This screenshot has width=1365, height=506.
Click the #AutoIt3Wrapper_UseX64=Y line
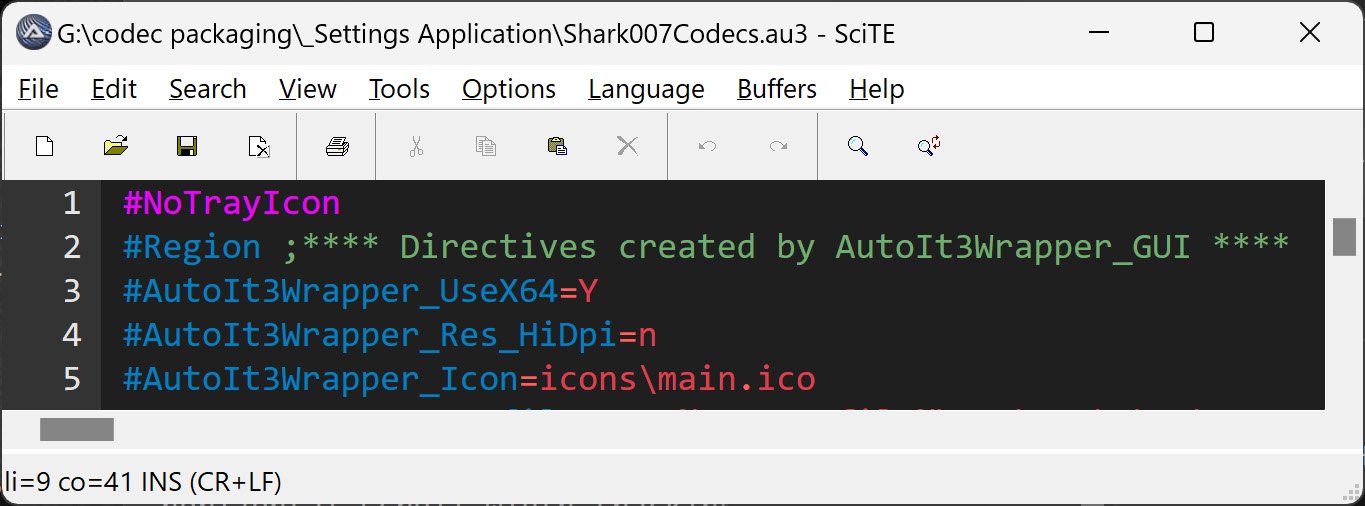coord(361,291)
